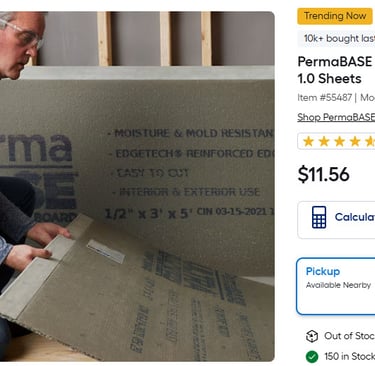Open the main cement board product image
The image size is (375, 366).
(x=137, y=186)
